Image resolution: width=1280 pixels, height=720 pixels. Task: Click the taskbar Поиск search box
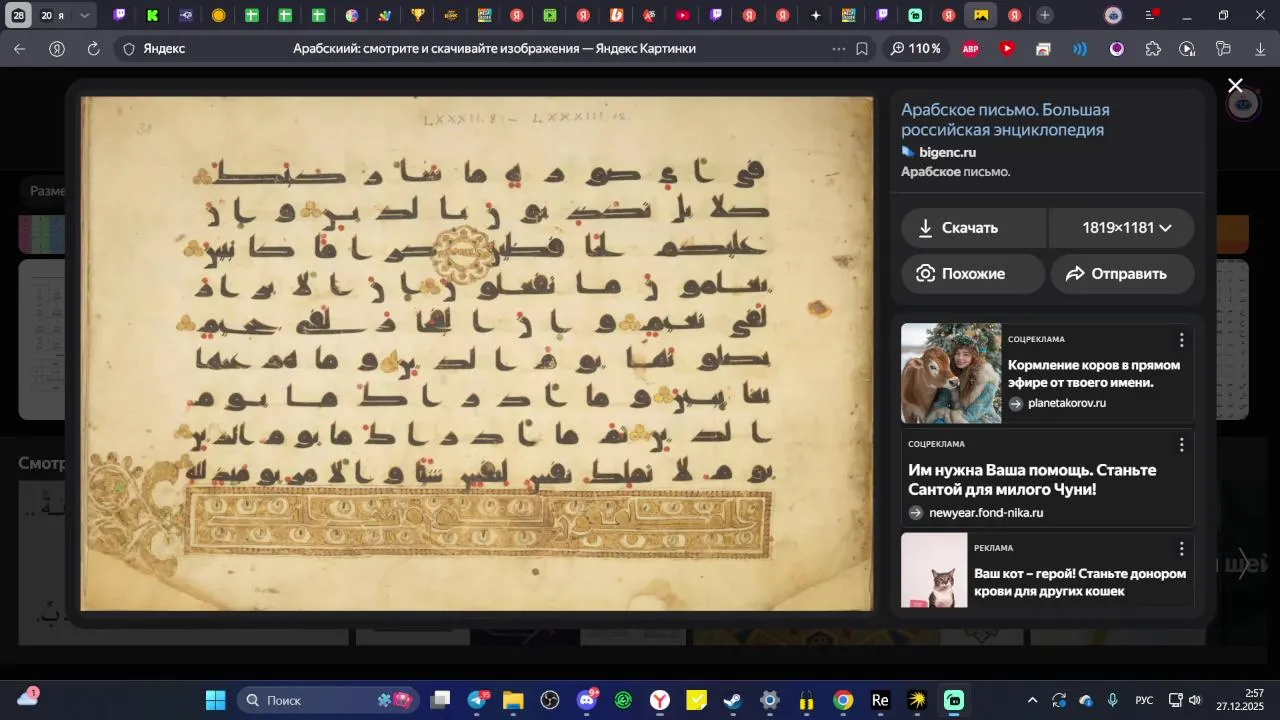328,700
